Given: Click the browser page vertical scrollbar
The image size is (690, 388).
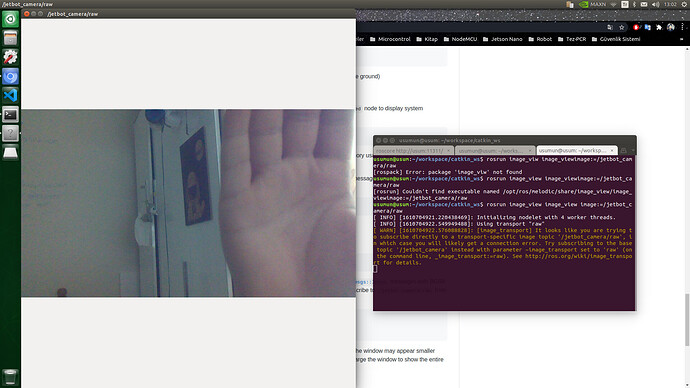Looking at the screenshot, I should click(x=687, y=319).
